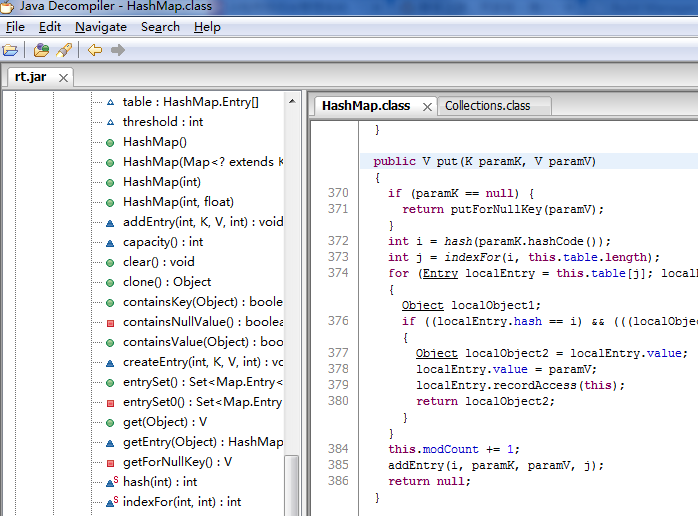Click the Open File toolbar icon
Viewport: 698px width, 516px height.
point(11,50)
